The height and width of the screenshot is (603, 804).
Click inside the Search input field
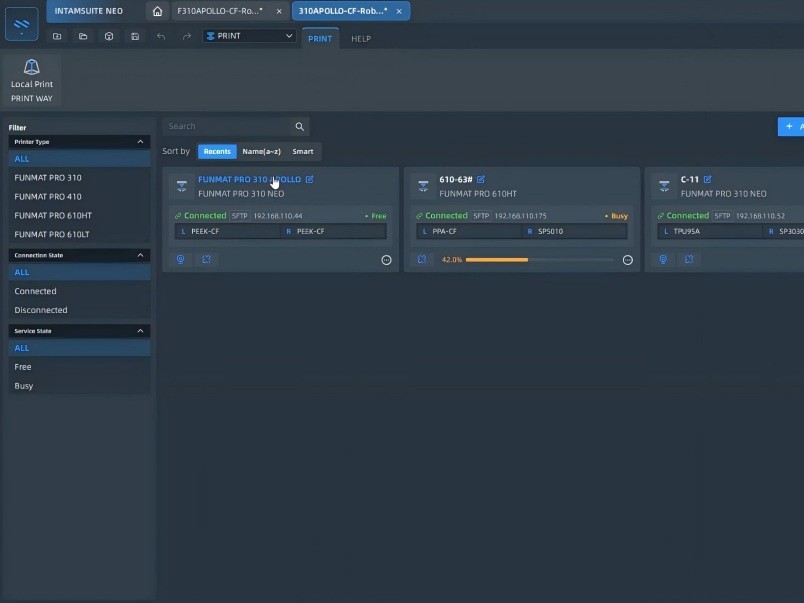[225, 126]
